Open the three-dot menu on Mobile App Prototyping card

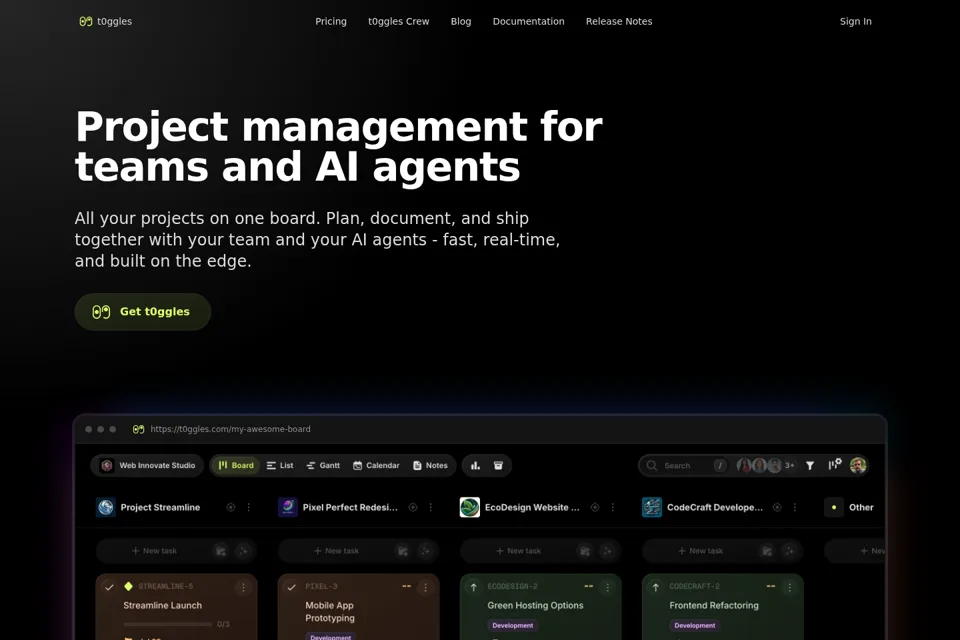click(x=426, y=587)
